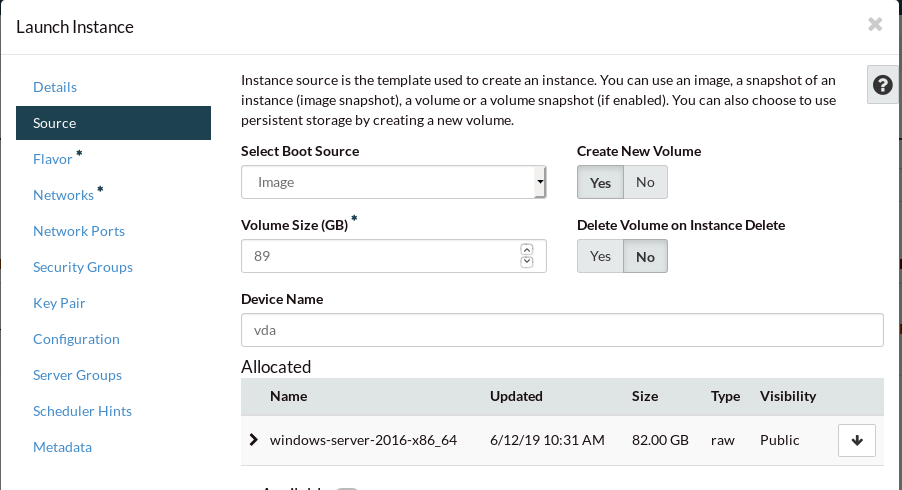
Task: Close the Launch Instance dialog
Action: (x=875, y=24)
